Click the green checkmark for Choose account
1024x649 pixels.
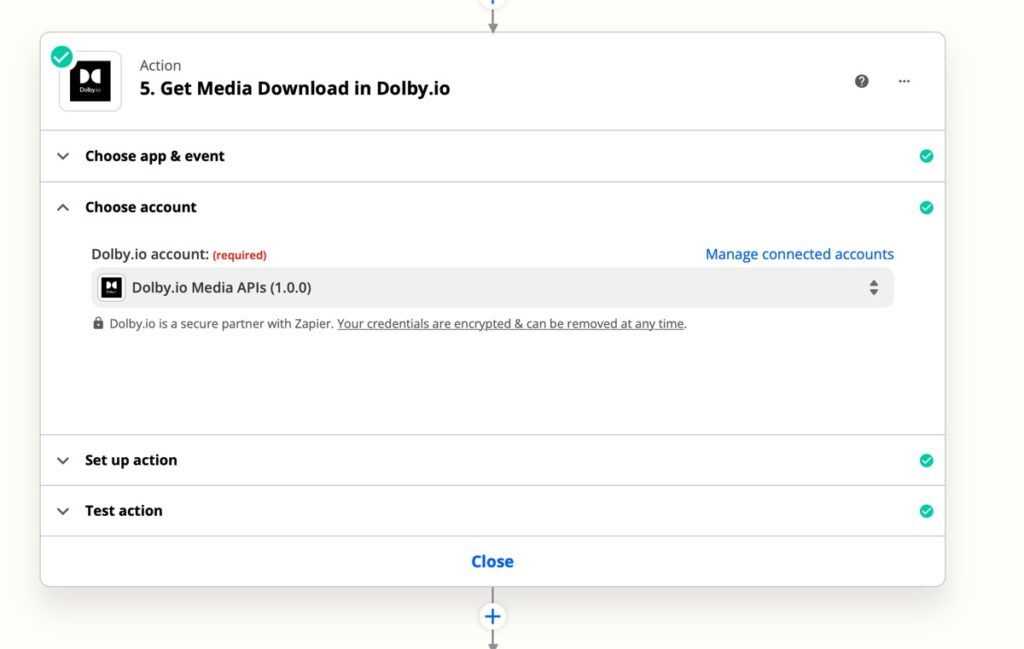[926, 208]
